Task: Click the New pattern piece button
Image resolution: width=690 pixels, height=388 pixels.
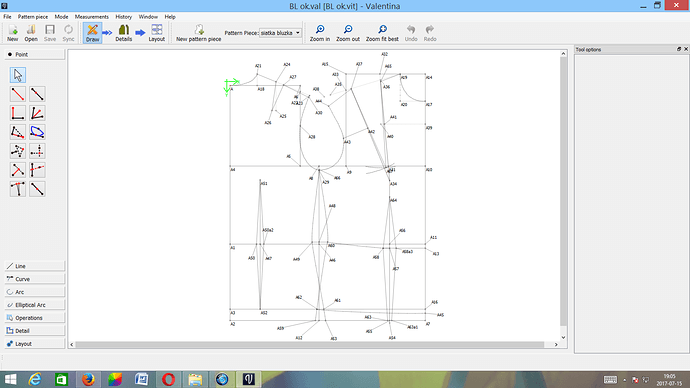Action: click(x=198, y=33)
